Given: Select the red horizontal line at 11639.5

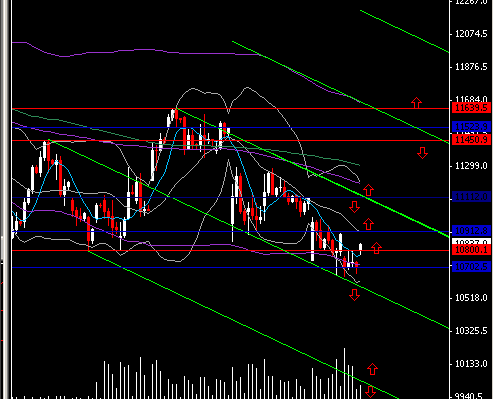Looking at the screenshot, I should tap(230, 108).
